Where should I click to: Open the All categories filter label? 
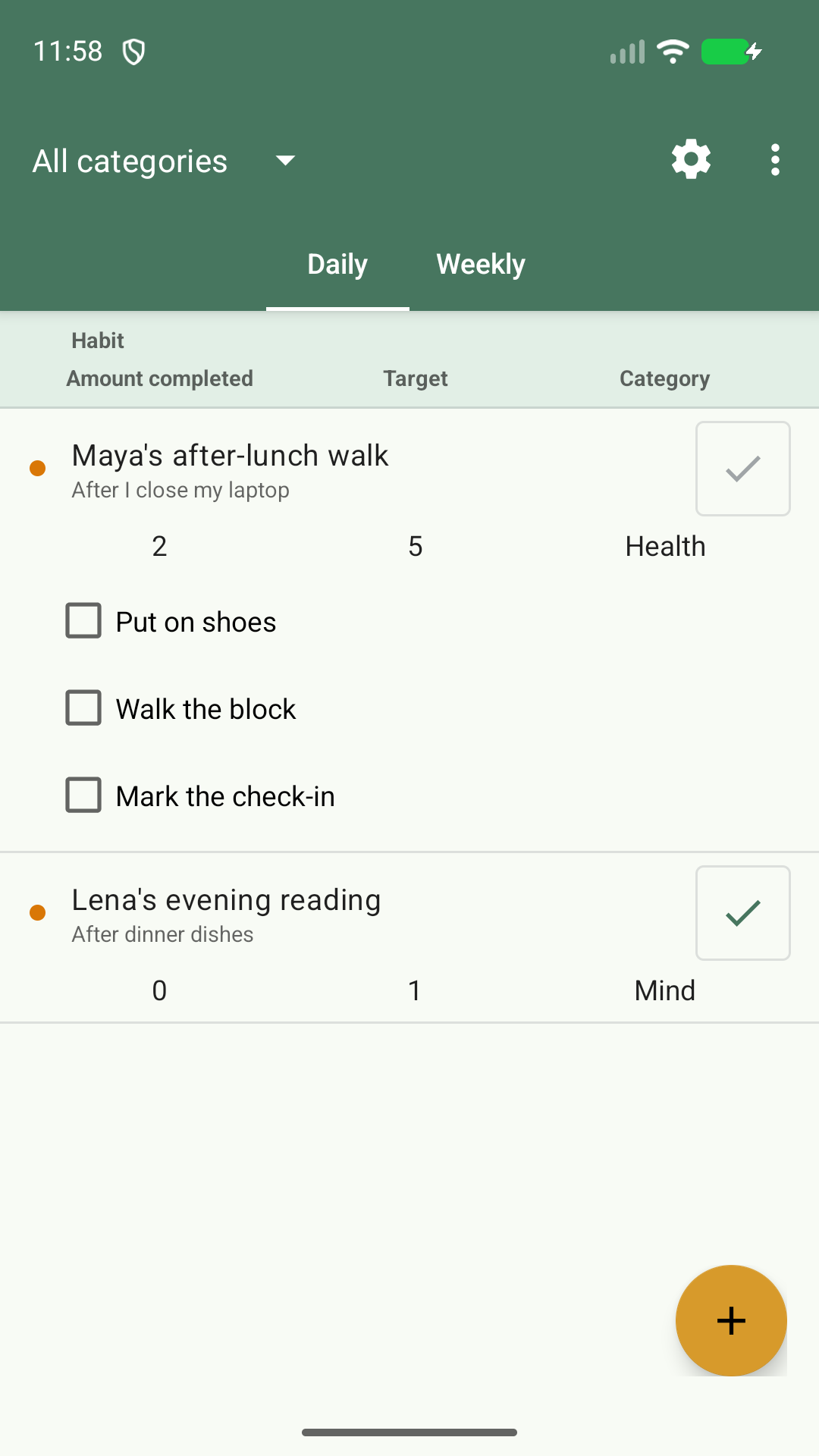pos(130,161)
